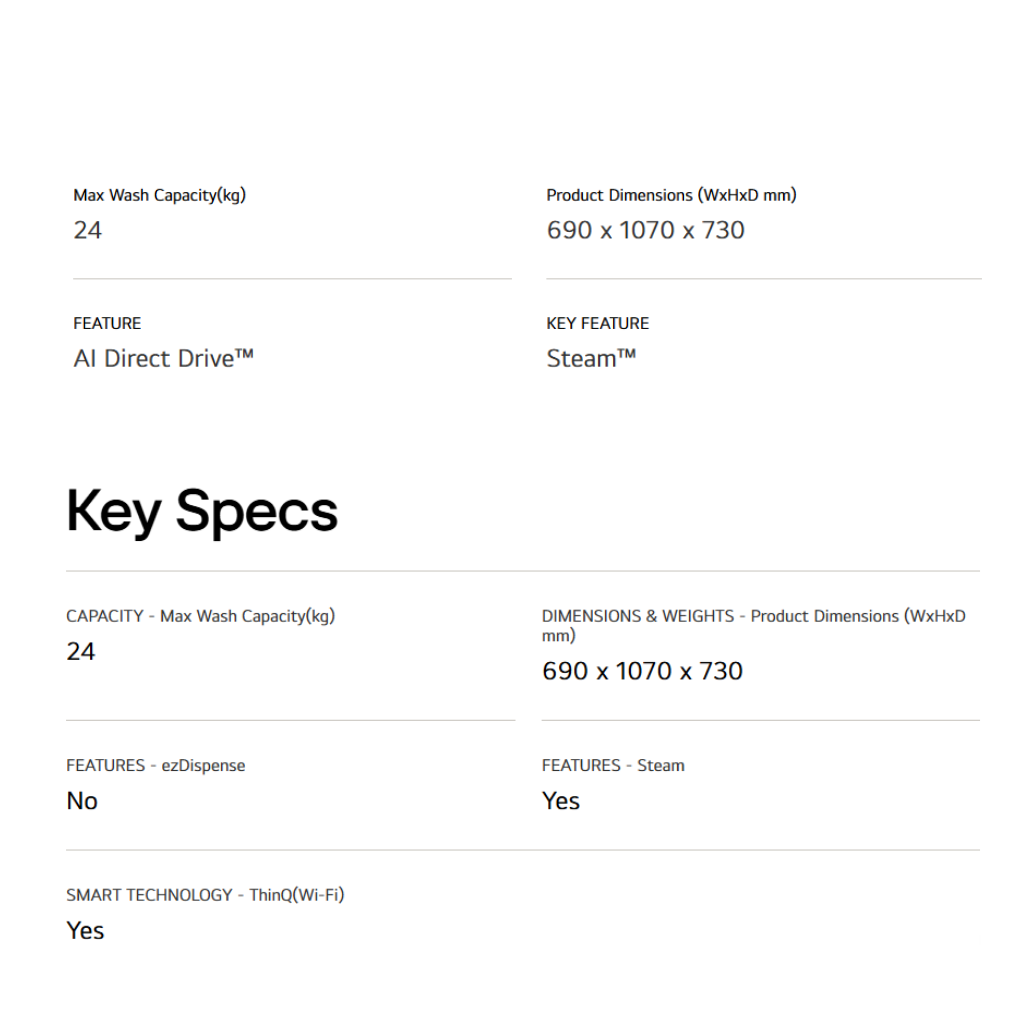1024x1024 pixels.
Task: Select the 690 x 1070 x 730 value under Key Specs
Action: pos(642,670)
